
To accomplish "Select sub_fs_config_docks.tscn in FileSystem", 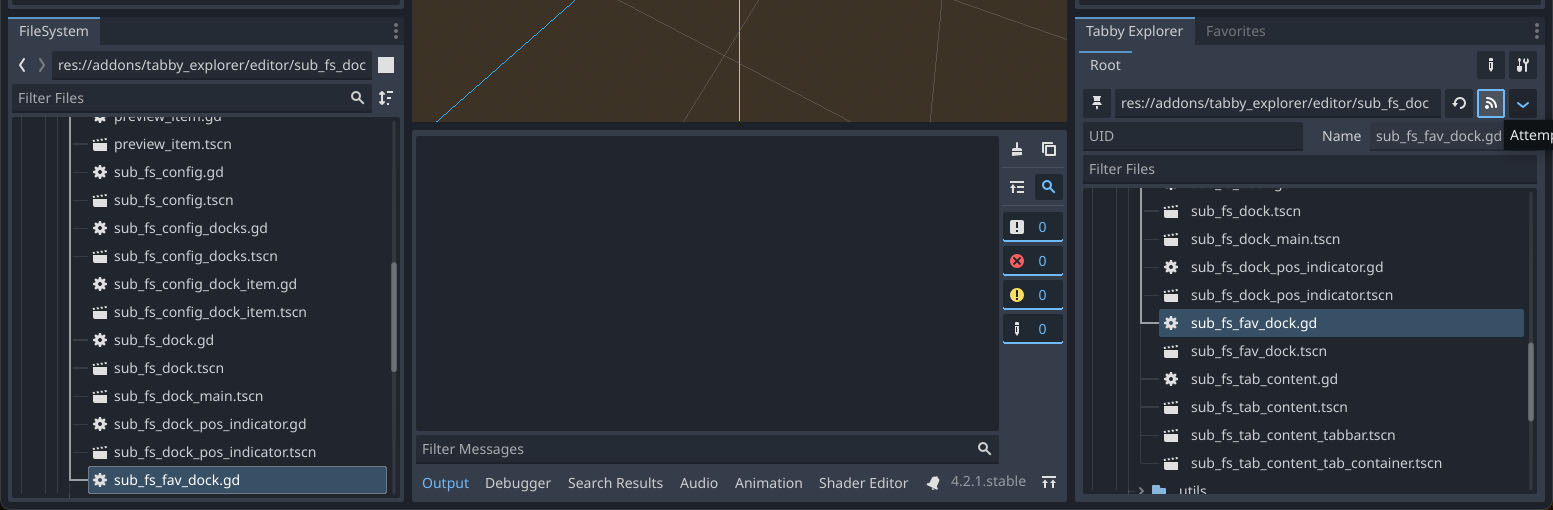I will [x=196, y=256].
